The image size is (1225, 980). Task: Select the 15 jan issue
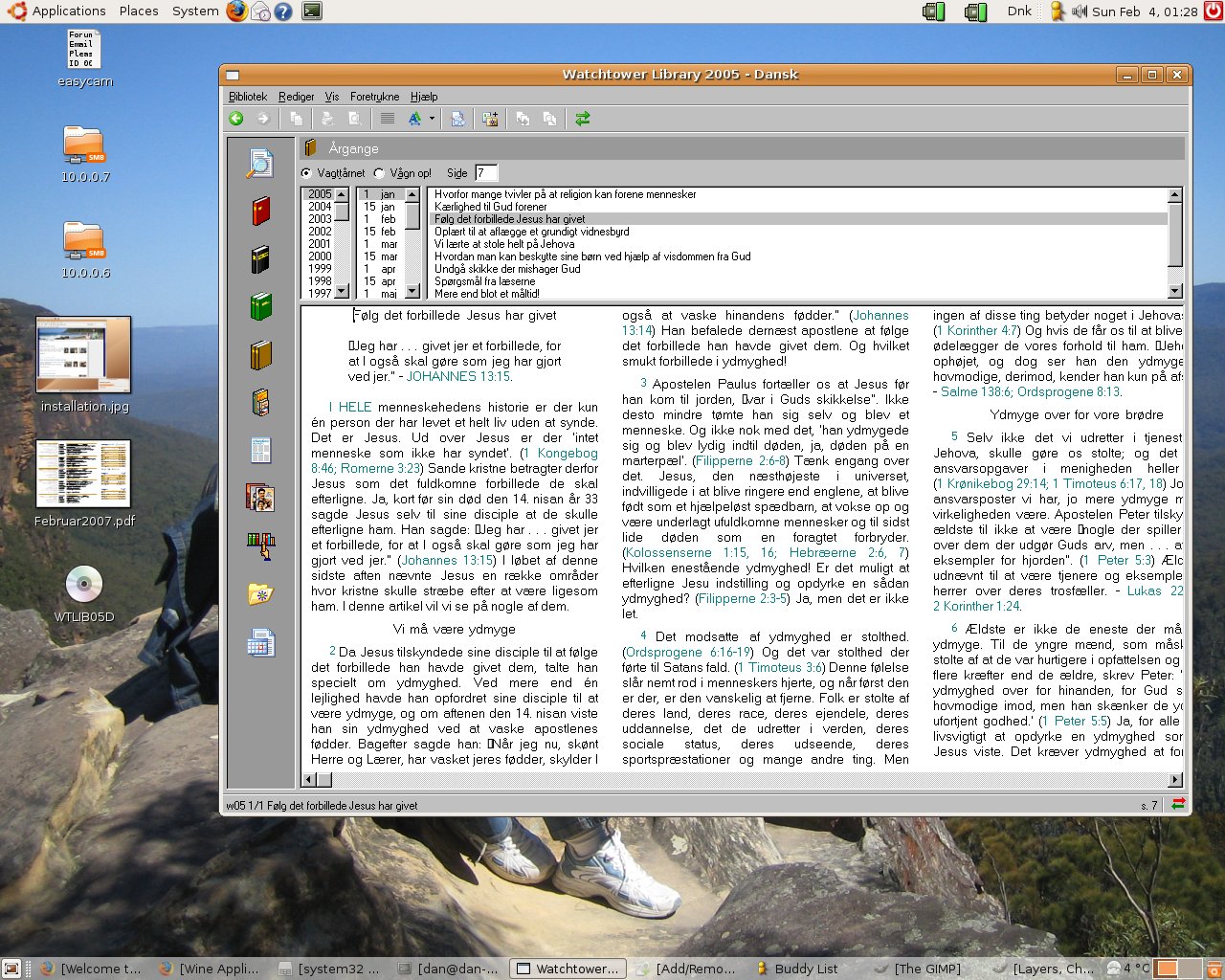(381, 207)
